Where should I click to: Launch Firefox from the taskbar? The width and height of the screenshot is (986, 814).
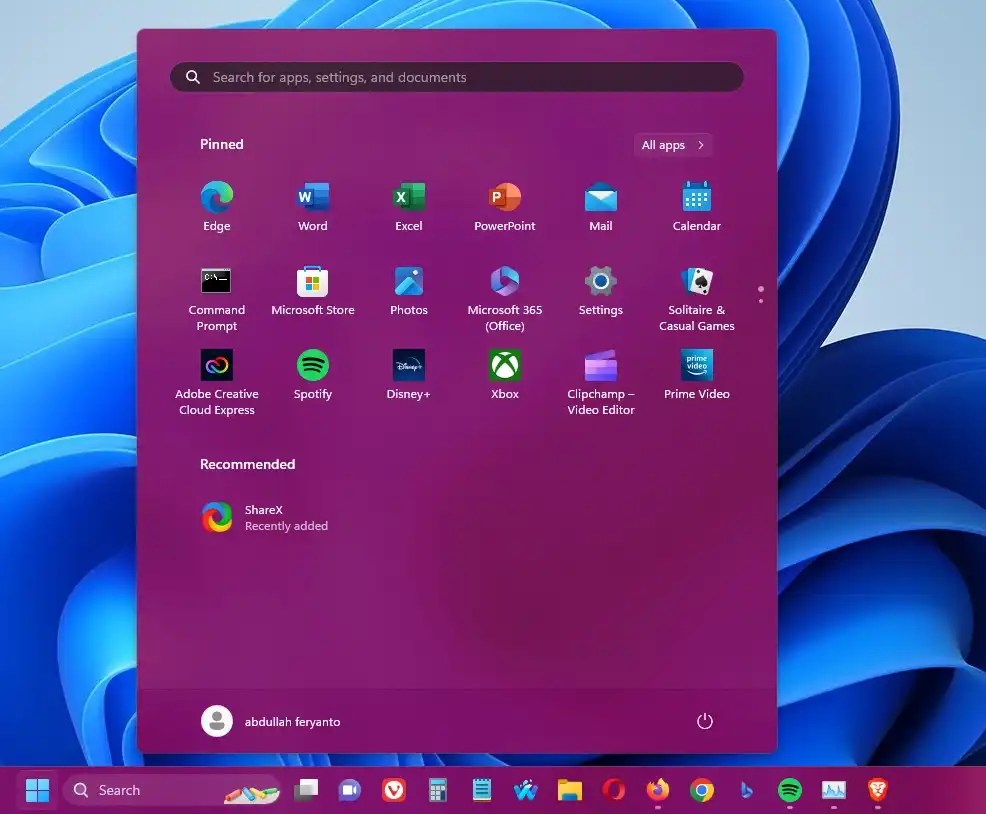click(657, 790)
